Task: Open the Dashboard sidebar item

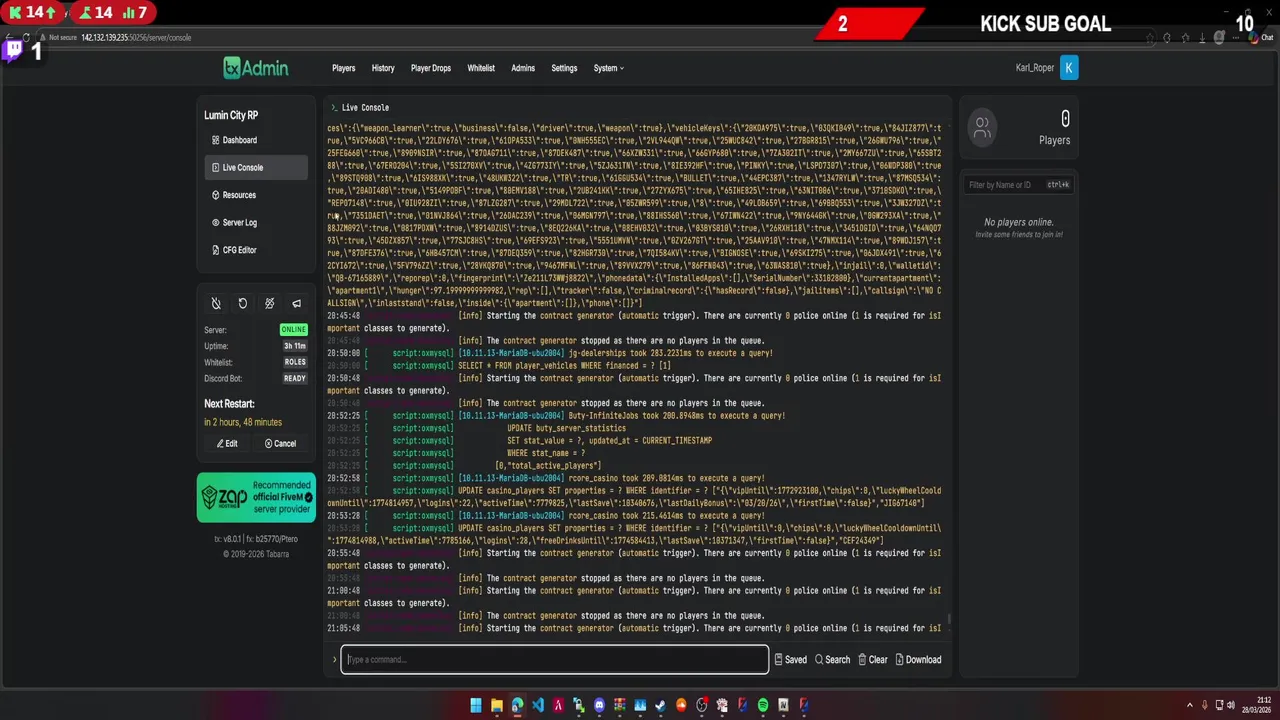Action: (257, 140)
